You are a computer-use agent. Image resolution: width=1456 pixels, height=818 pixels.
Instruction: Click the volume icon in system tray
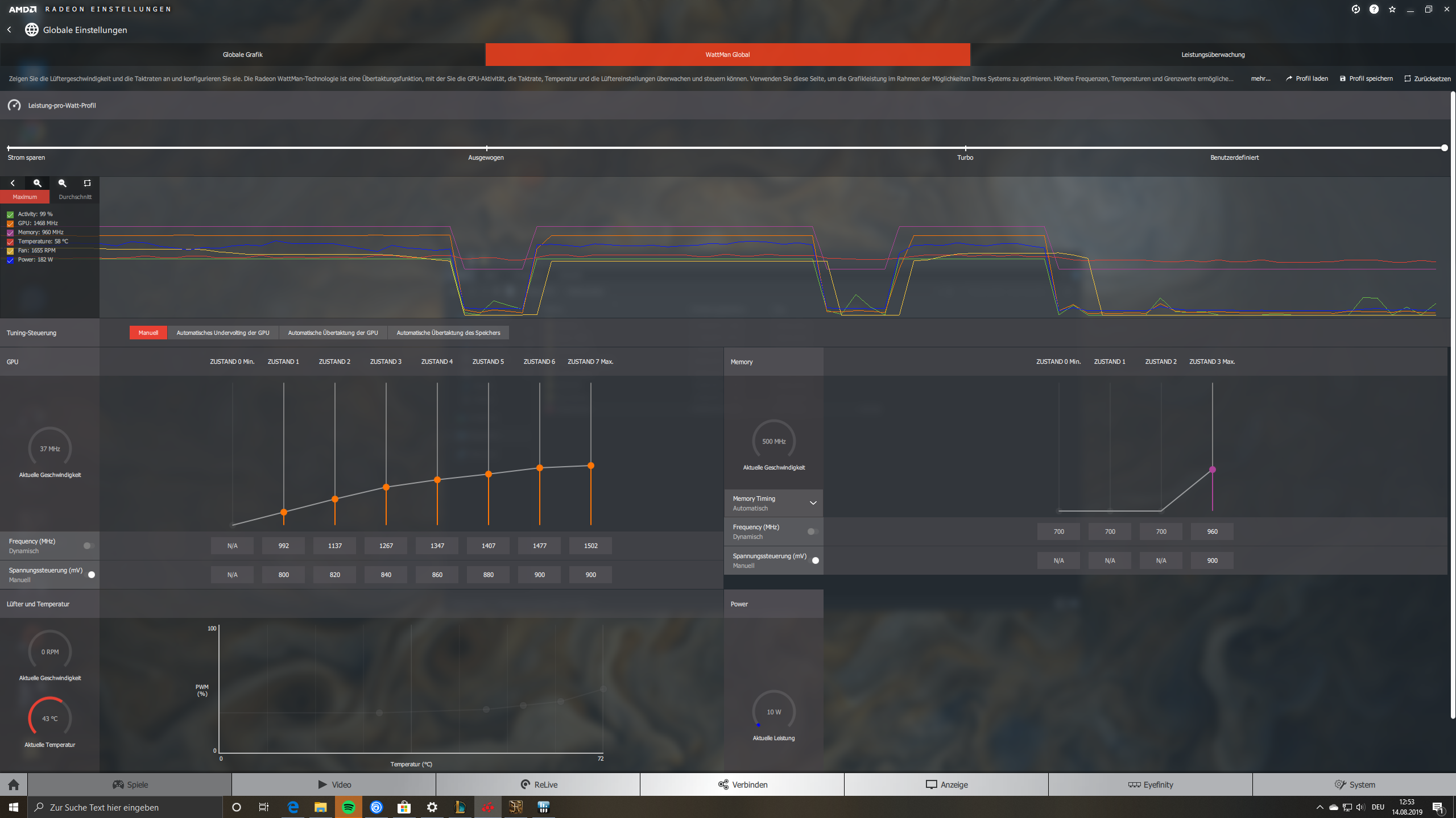point(1360,807)
